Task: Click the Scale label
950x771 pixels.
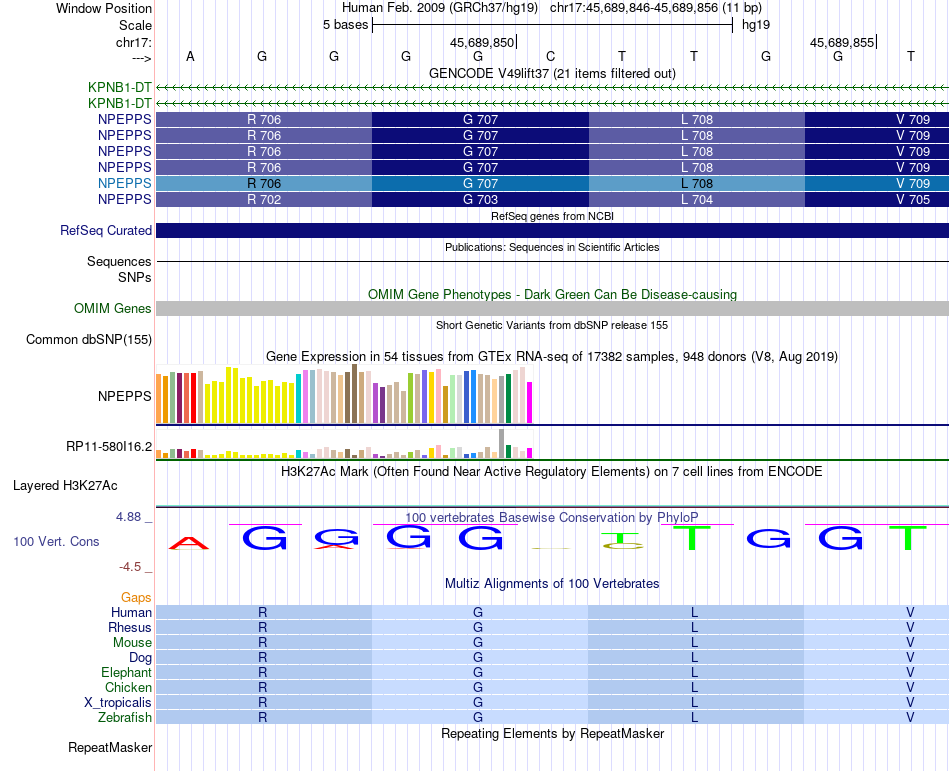Action: 135,25
